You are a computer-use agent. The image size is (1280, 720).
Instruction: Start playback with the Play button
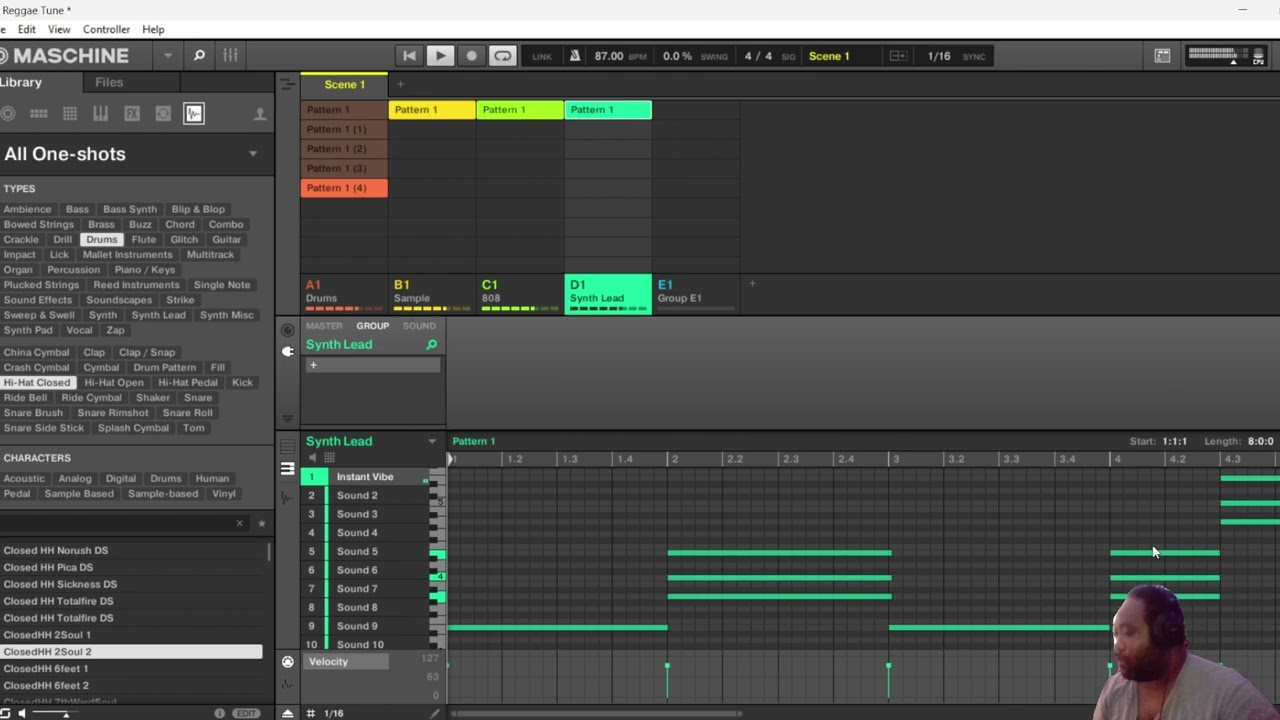point(440,56)
